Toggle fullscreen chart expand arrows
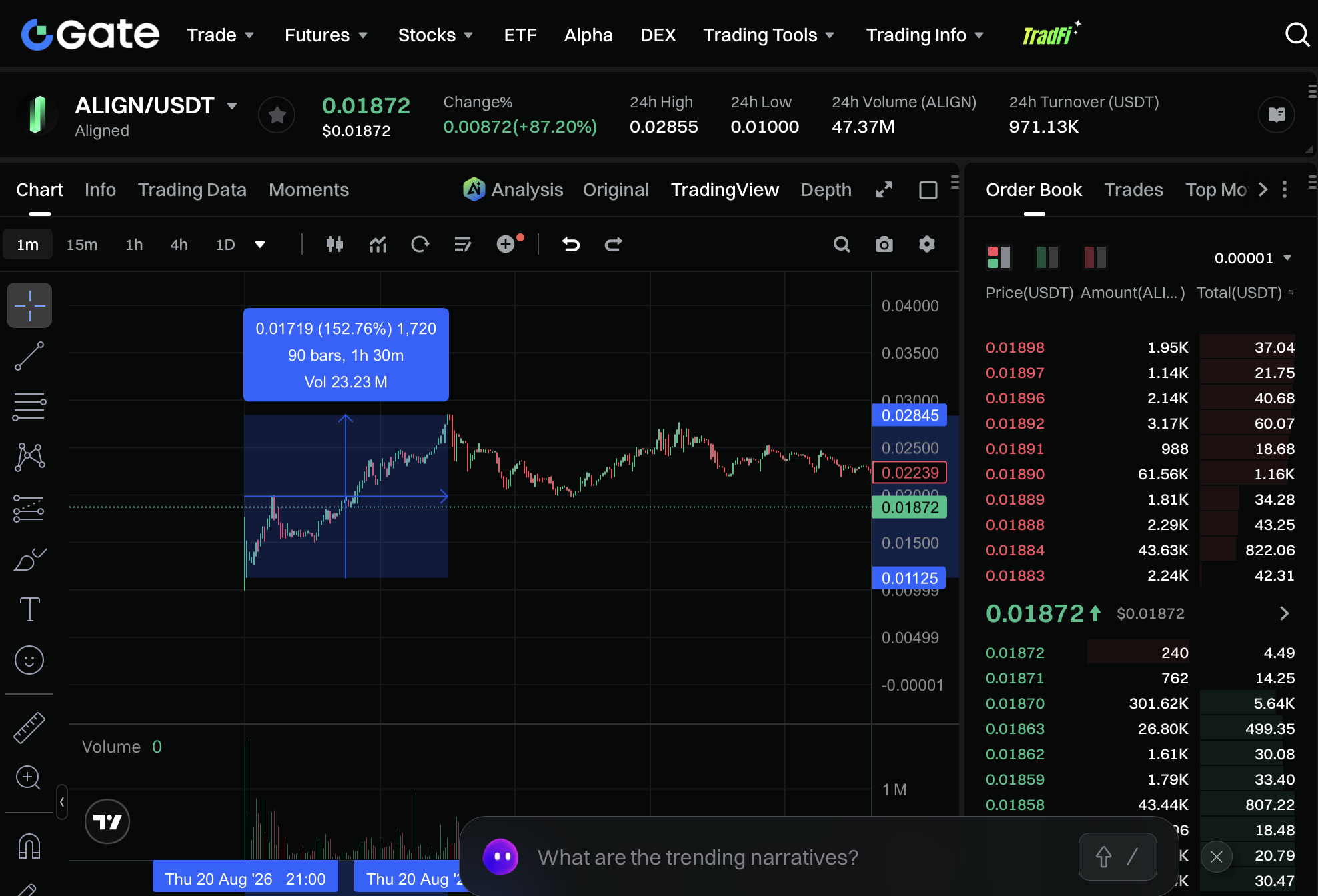 [884, 190]
